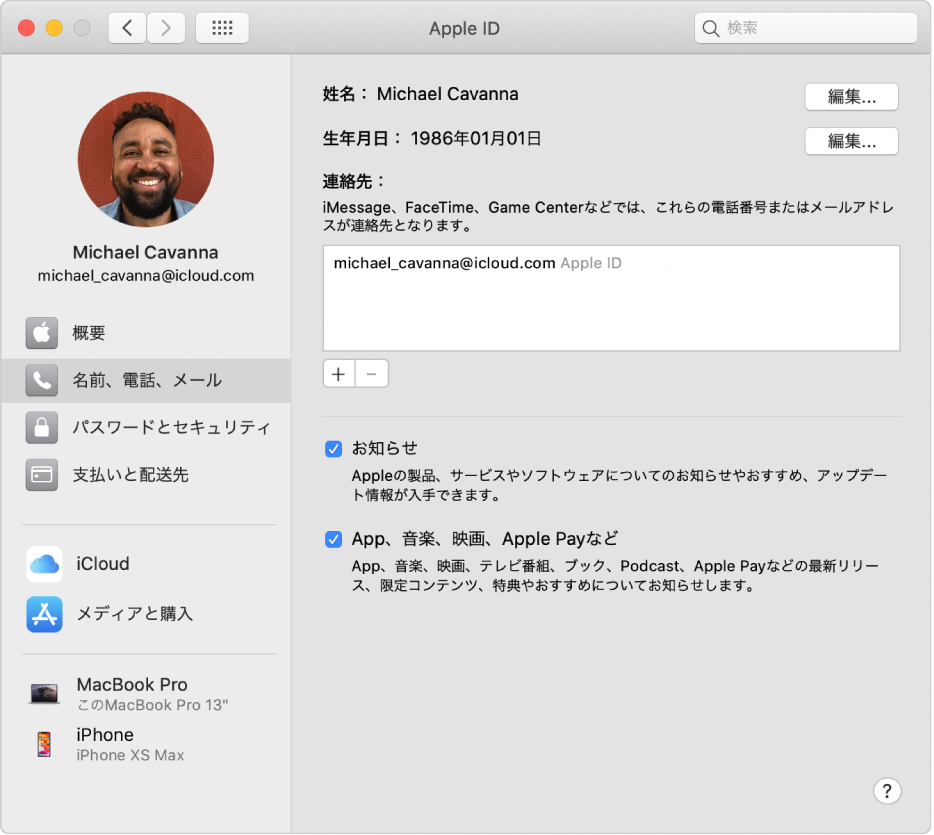This screenshot has height=835, width=934.
Task: Disable the お知らせ checkbox
Action: coord(334,449)
